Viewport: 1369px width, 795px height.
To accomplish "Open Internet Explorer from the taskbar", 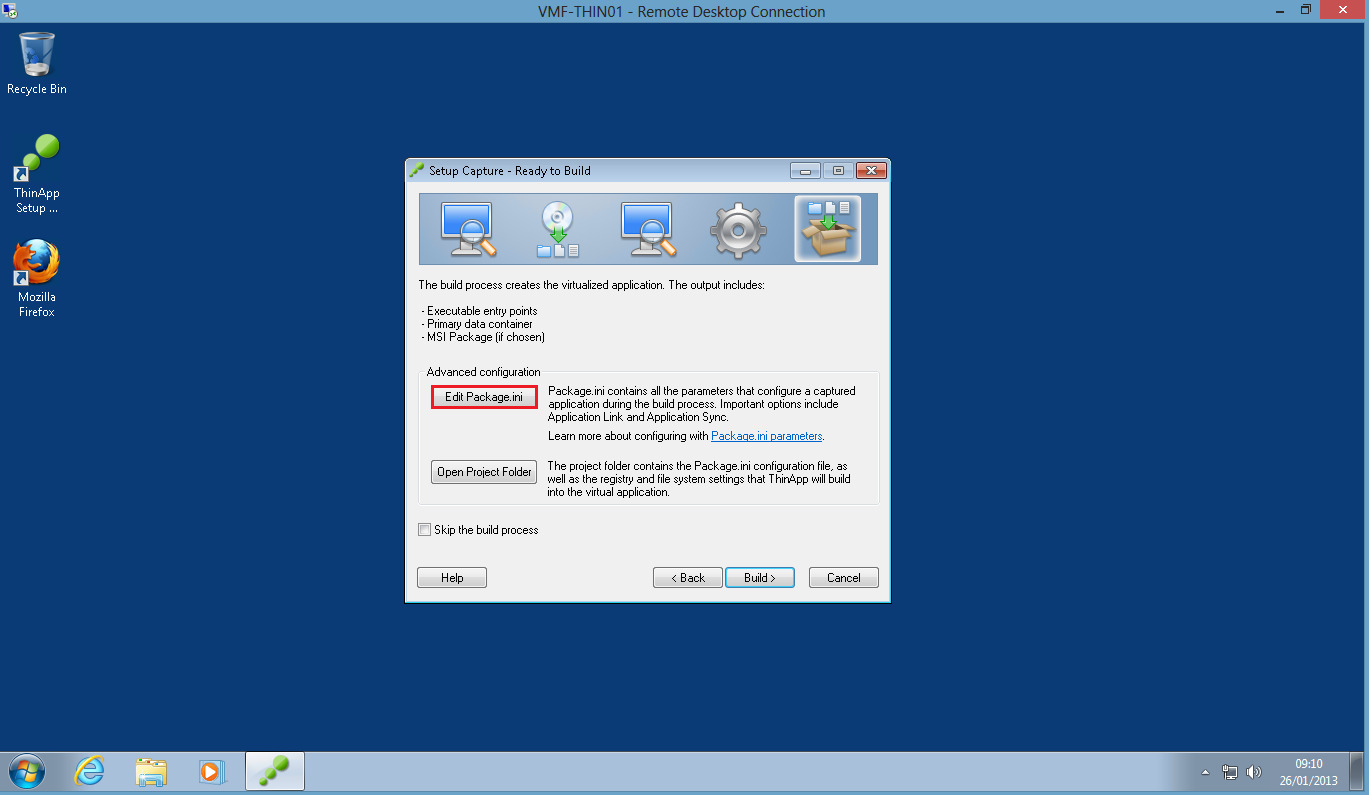I will pyautogui.click(x=90, y=771).
